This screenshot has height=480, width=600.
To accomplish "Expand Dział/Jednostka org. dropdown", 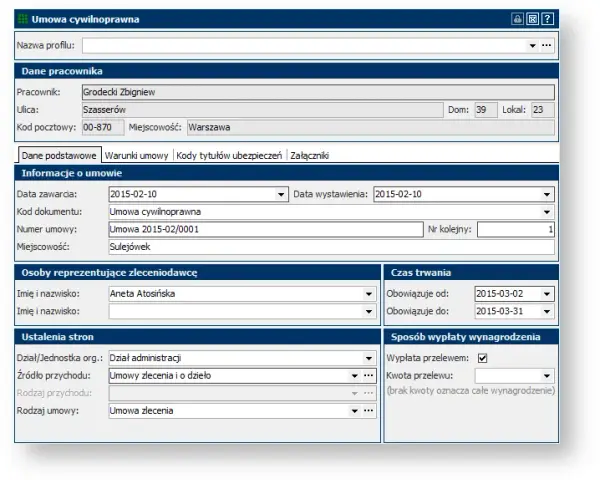I will [369, 358].
